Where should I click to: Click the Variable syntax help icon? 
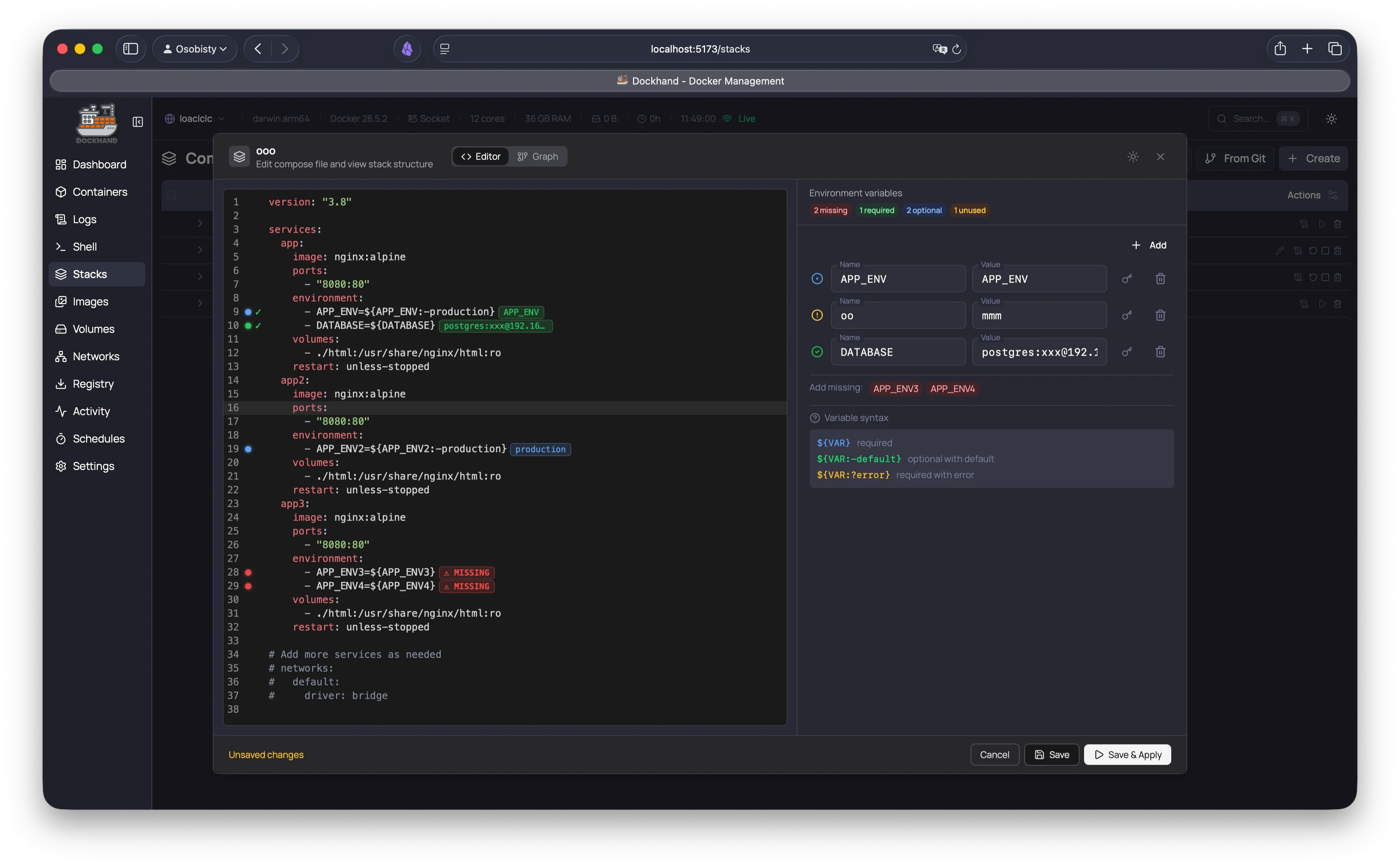pyautogui.click(x=815, y=418)
